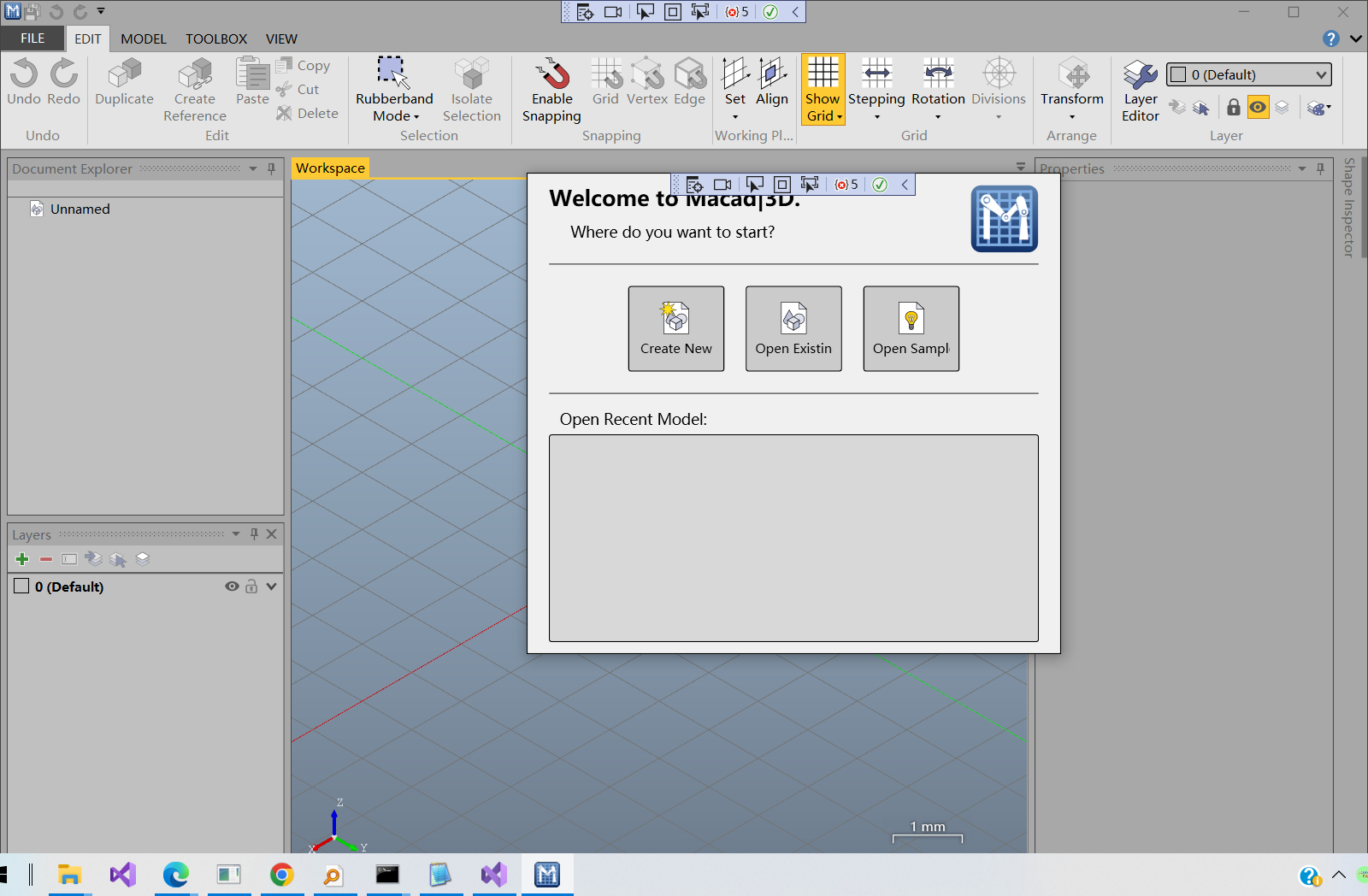1368x896 pixels.
Task: Click the Open Sample button
Action: tap(911, 328)
